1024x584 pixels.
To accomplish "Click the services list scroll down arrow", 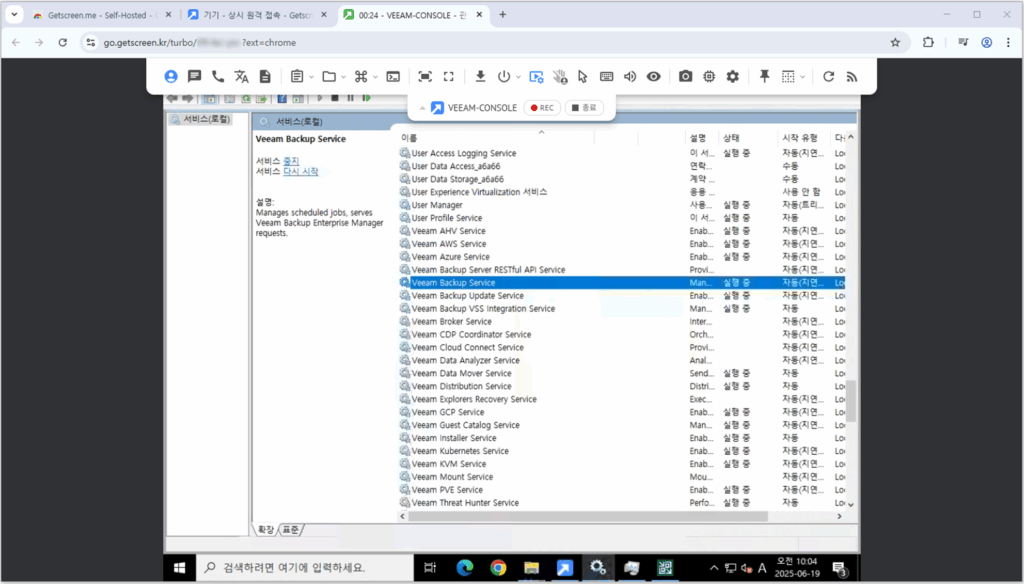I will pyautogui.click(x=850, y=504).
